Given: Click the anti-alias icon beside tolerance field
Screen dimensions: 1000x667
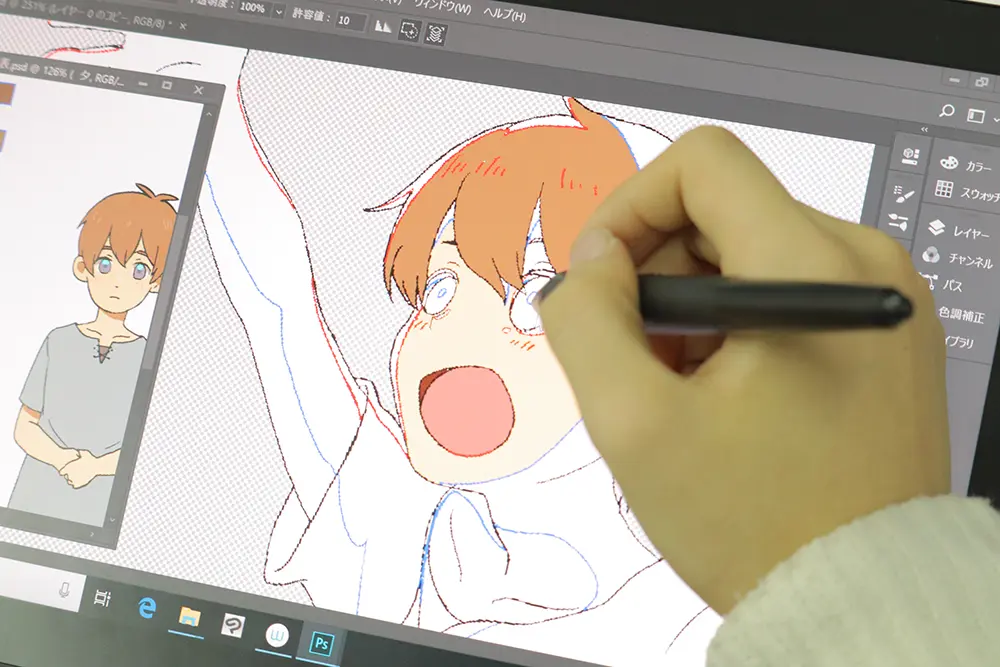Looking at the screenshot, I should 383,26.
